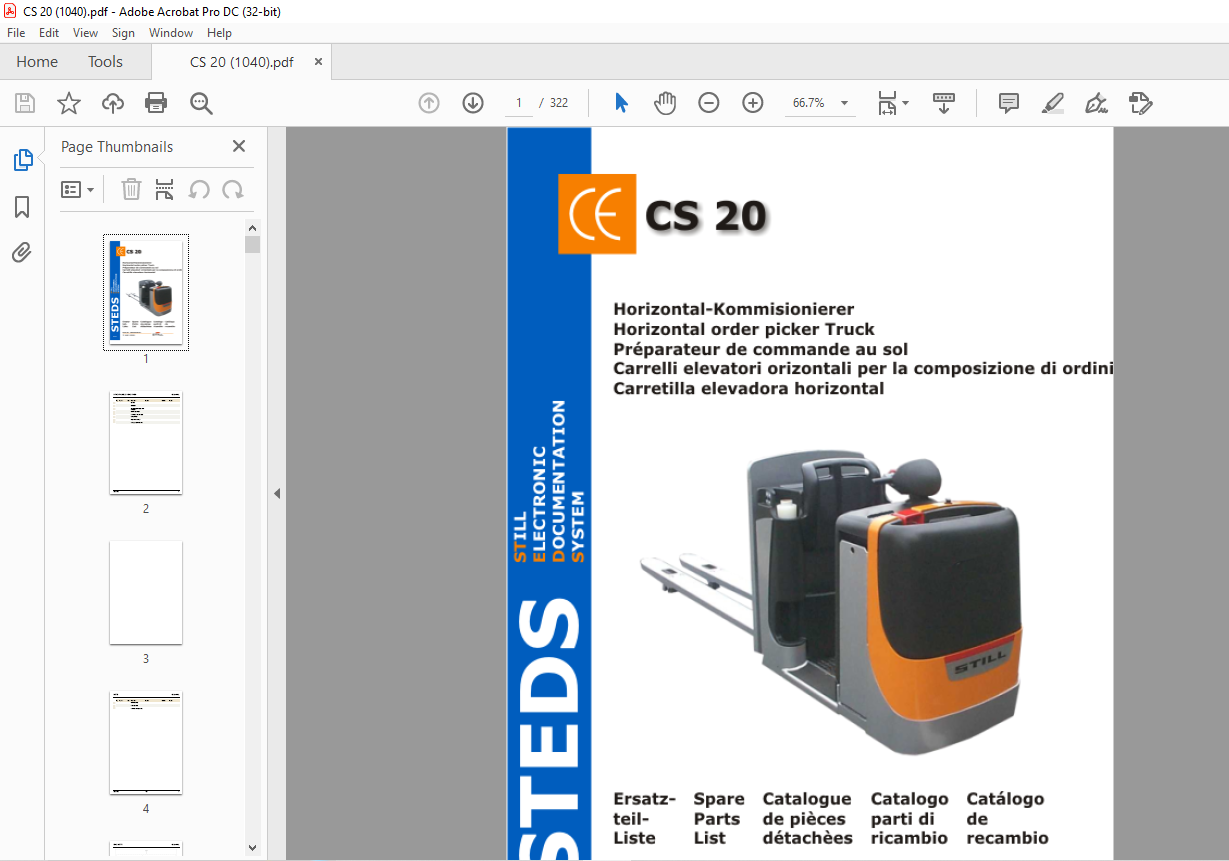
Task: Select page 1 thumbnail
Action: 146,293
